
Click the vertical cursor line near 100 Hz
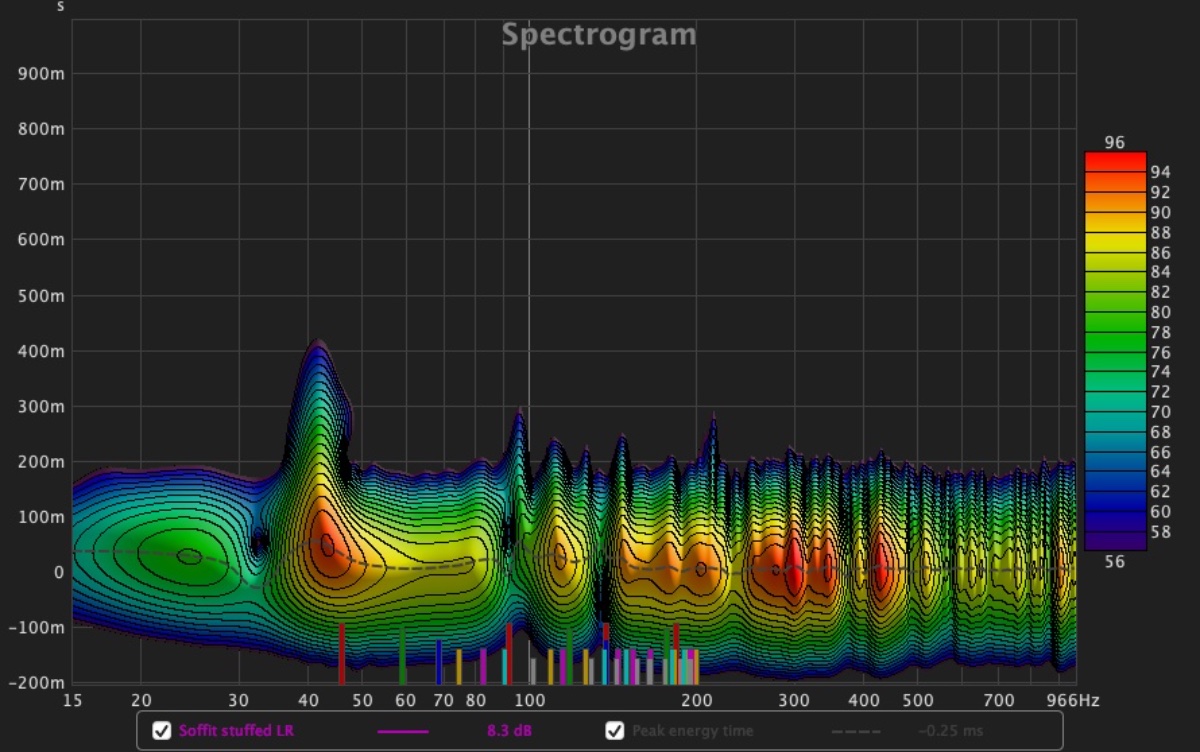(529, 250)
